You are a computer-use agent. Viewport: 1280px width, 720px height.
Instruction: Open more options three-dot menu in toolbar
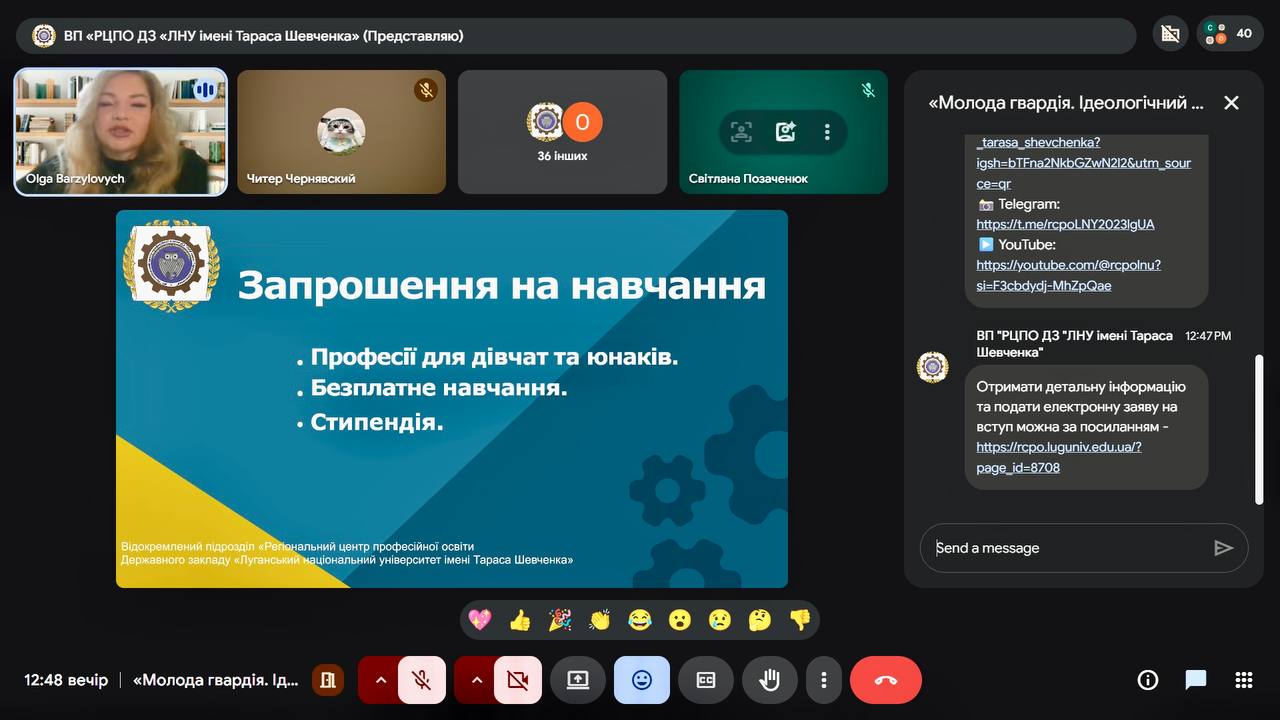click(x=824, y=680)
